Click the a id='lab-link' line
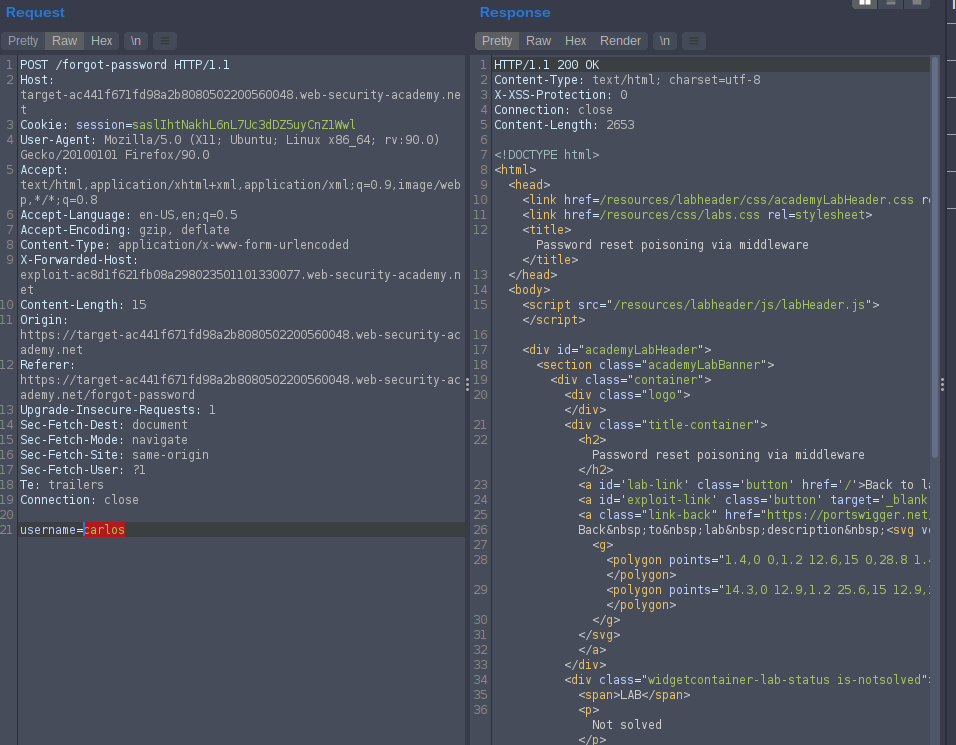 (x=754, y=485)
